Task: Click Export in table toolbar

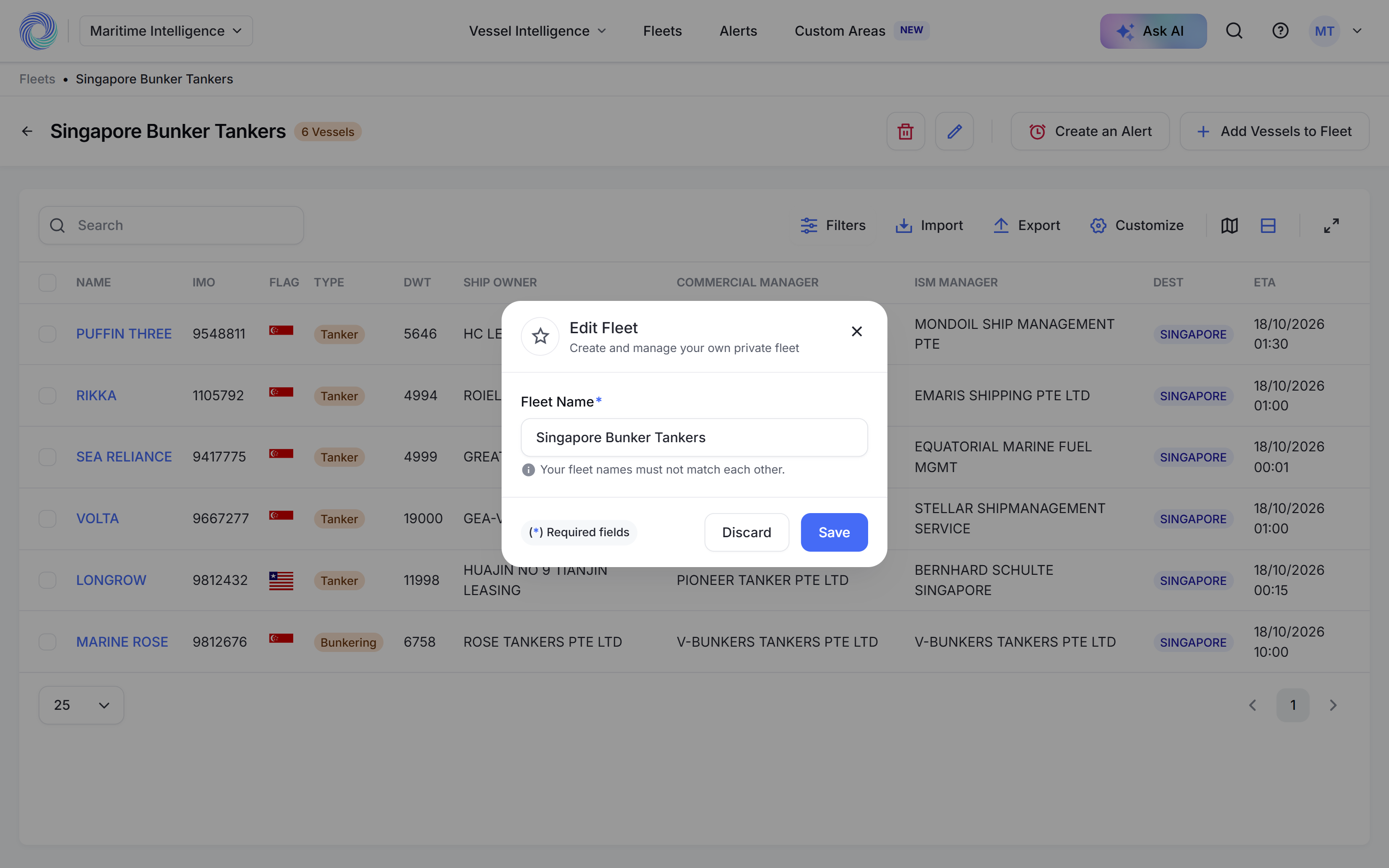Action: [1027, 226]
